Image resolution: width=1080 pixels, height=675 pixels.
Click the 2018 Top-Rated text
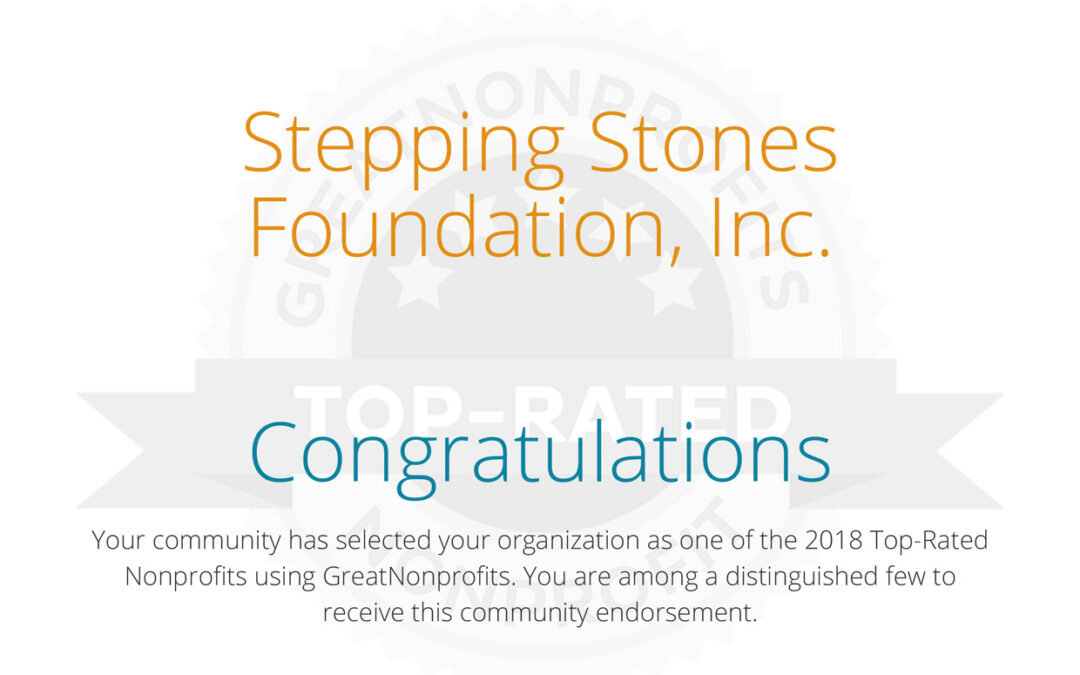896,541
